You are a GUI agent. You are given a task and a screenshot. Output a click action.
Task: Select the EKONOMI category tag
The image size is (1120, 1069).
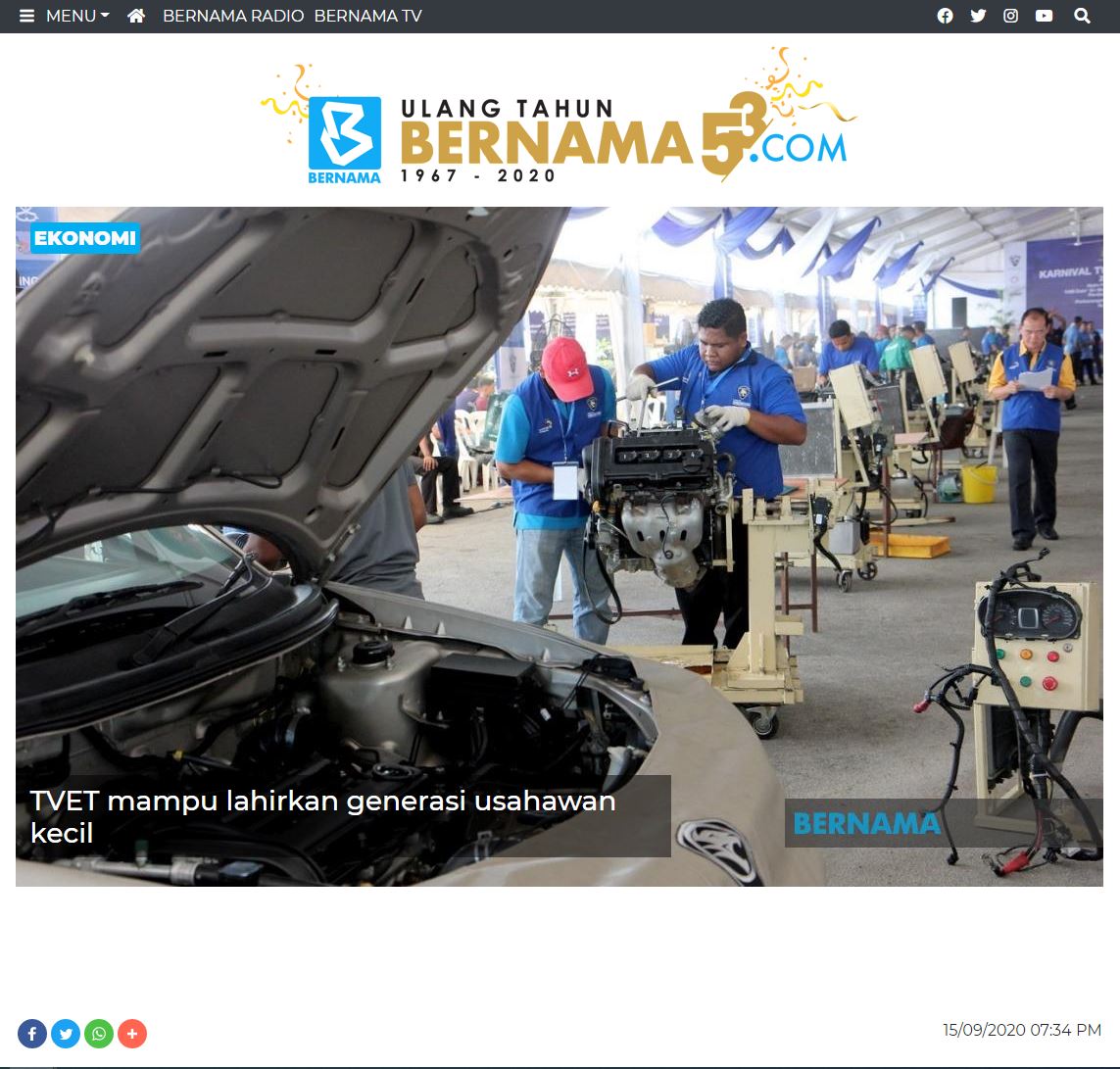85,238
